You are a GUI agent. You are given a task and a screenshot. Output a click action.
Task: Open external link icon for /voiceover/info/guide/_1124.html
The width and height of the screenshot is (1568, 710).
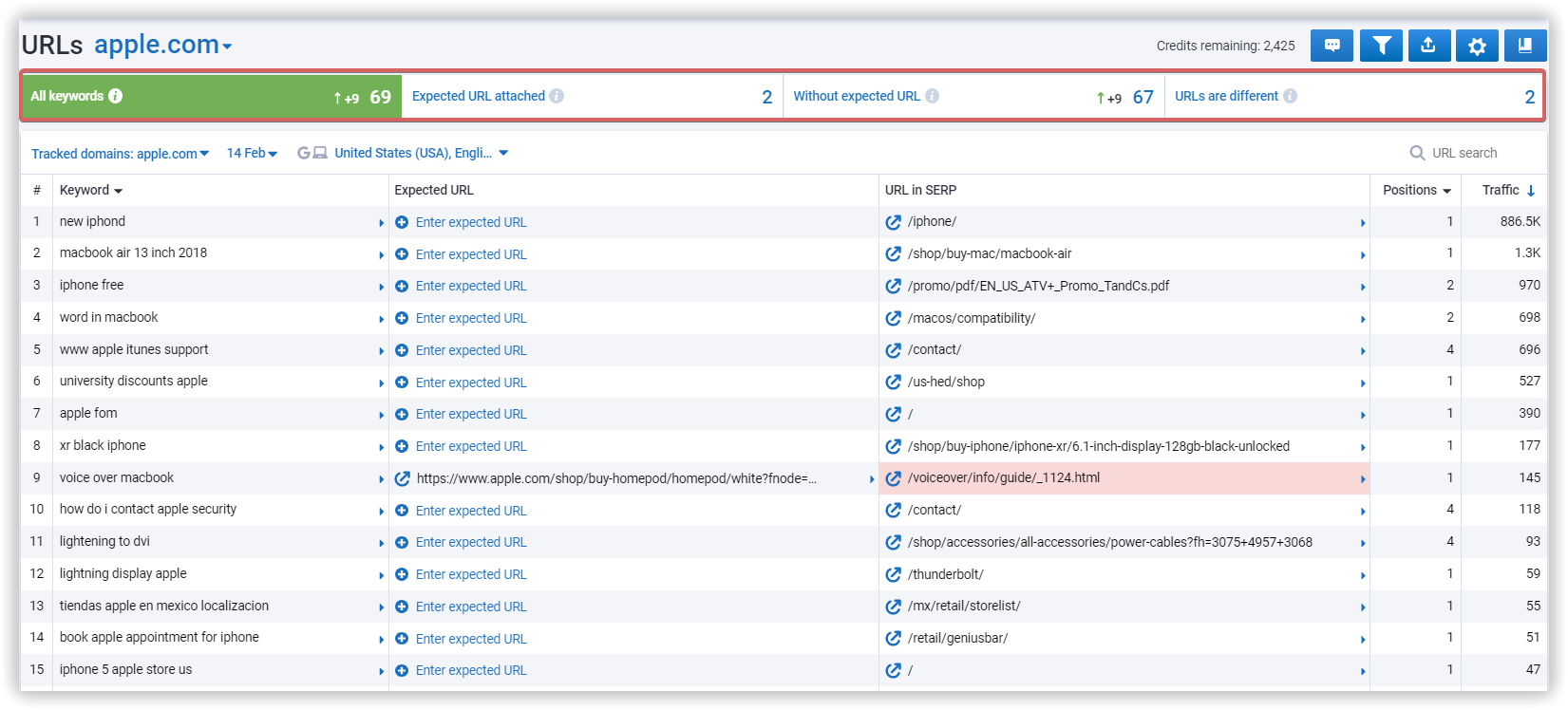pyautogui.click(x=893, y=478)
